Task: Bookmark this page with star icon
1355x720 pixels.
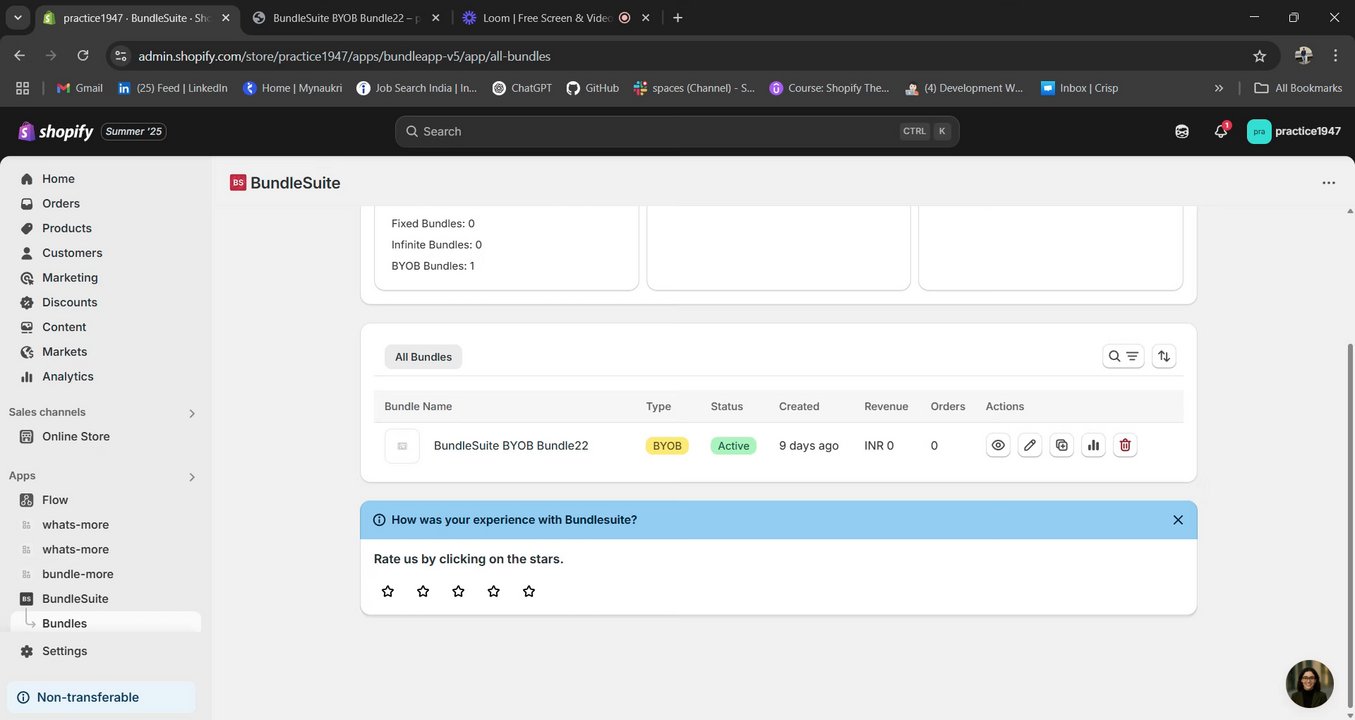Action: tap(1260, 56)
